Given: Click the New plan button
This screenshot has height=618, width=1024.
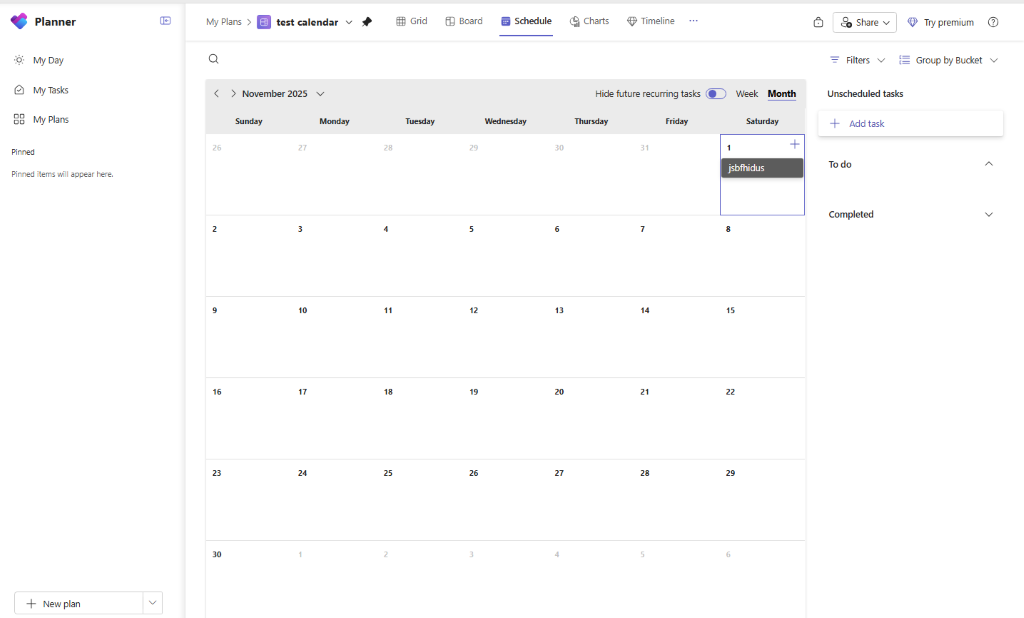Looking at the screenshot, I should [x=78, y=603].
